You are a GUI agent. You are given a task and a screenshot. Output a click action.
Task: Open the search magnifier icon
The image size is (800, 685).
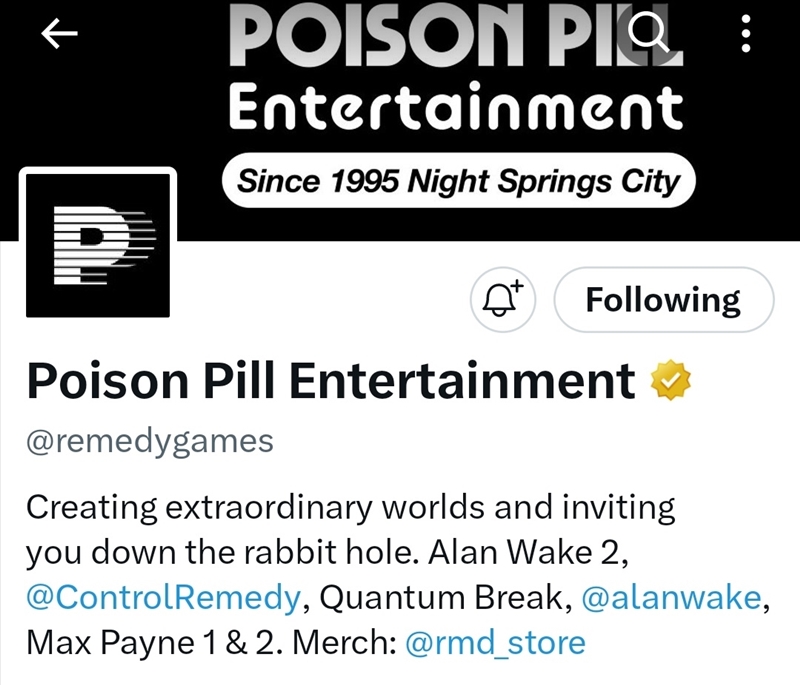click(648, 33)
